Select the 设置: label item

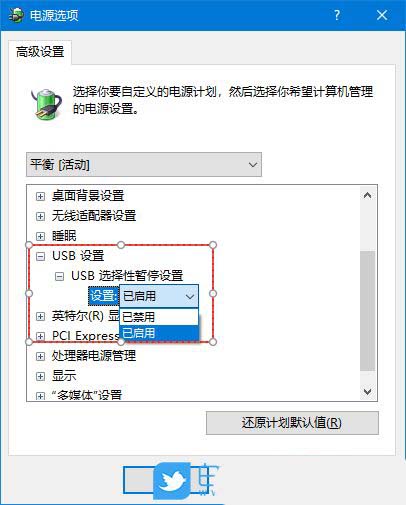pos(104,296)
